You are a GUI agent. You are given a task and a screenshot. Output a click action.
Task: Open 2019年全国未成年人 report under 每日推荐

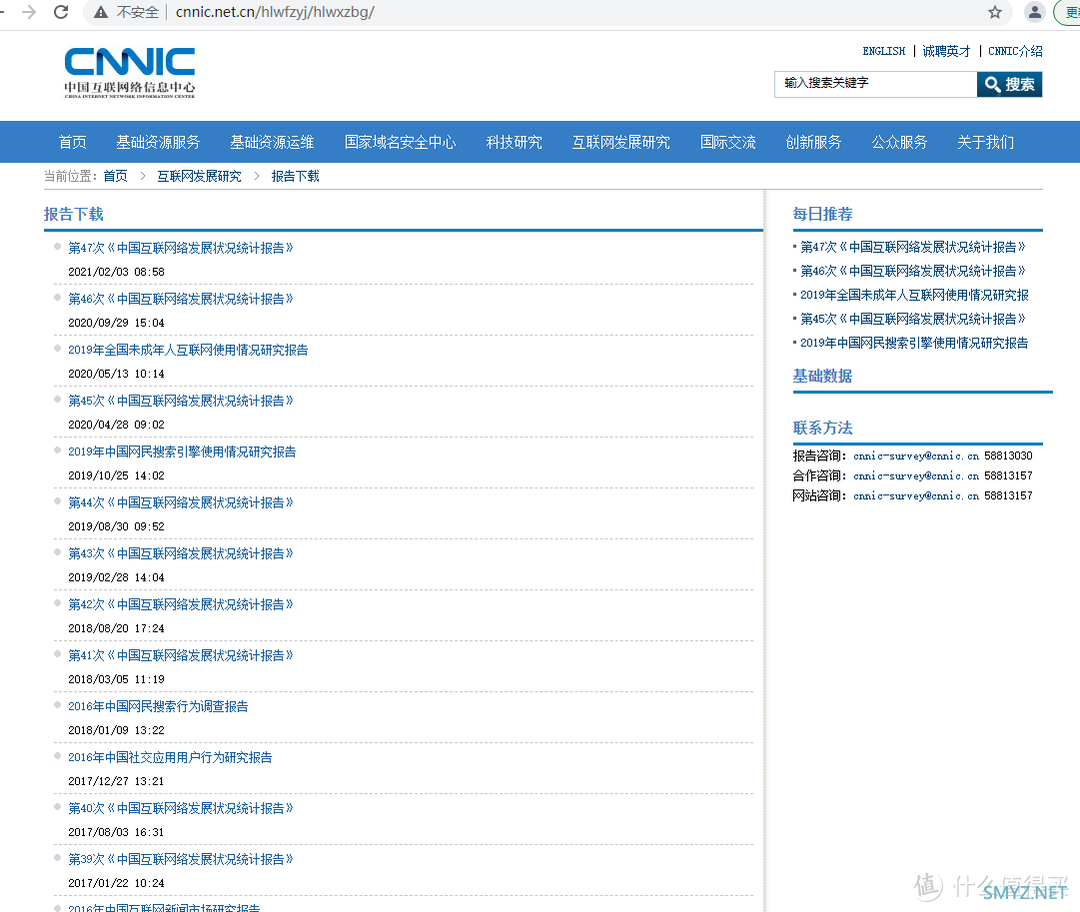(x=914, y=296)
